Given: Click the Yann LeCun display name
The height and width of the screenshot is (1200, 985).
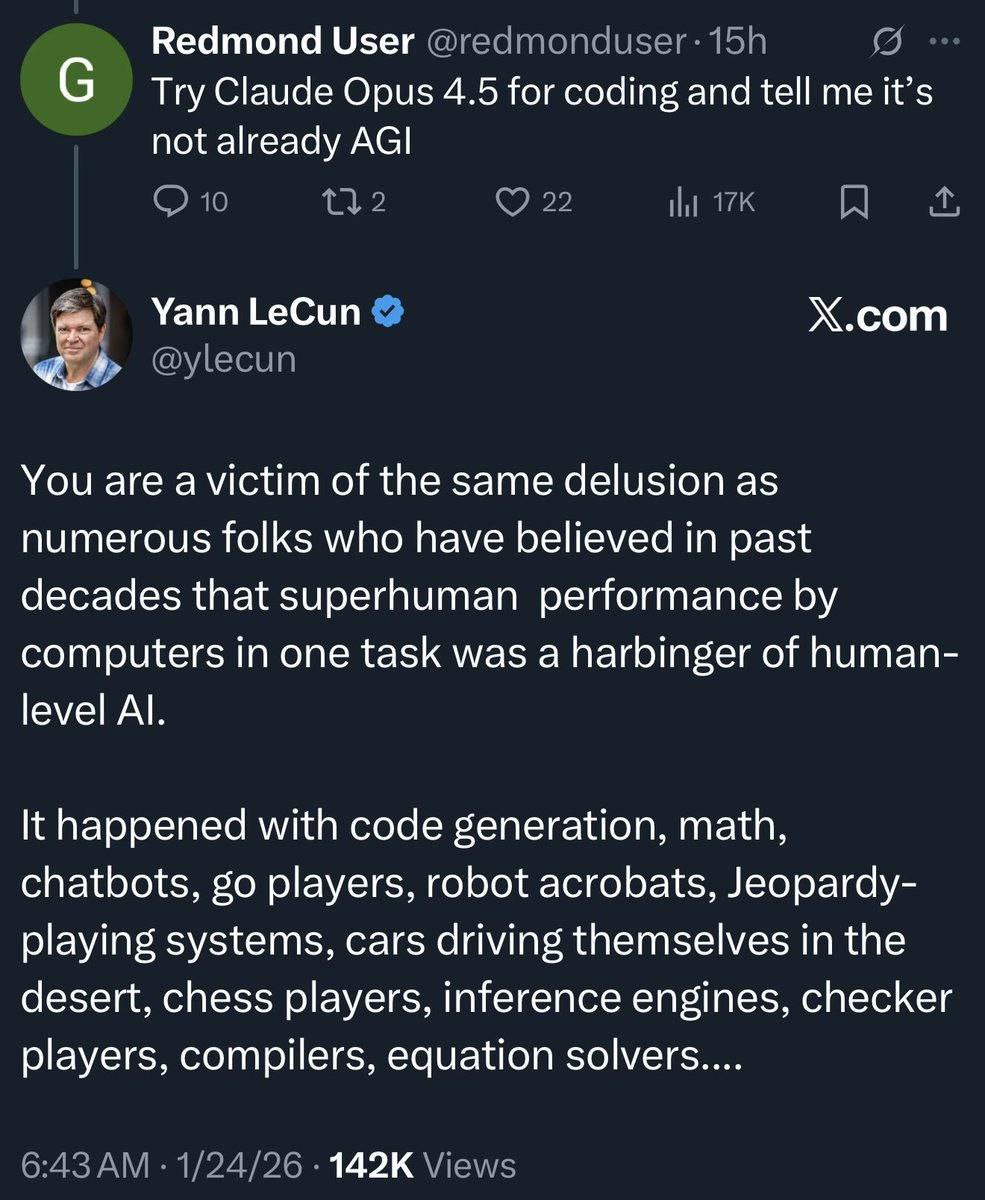Looking at the screenshot, I should [255, 312].
